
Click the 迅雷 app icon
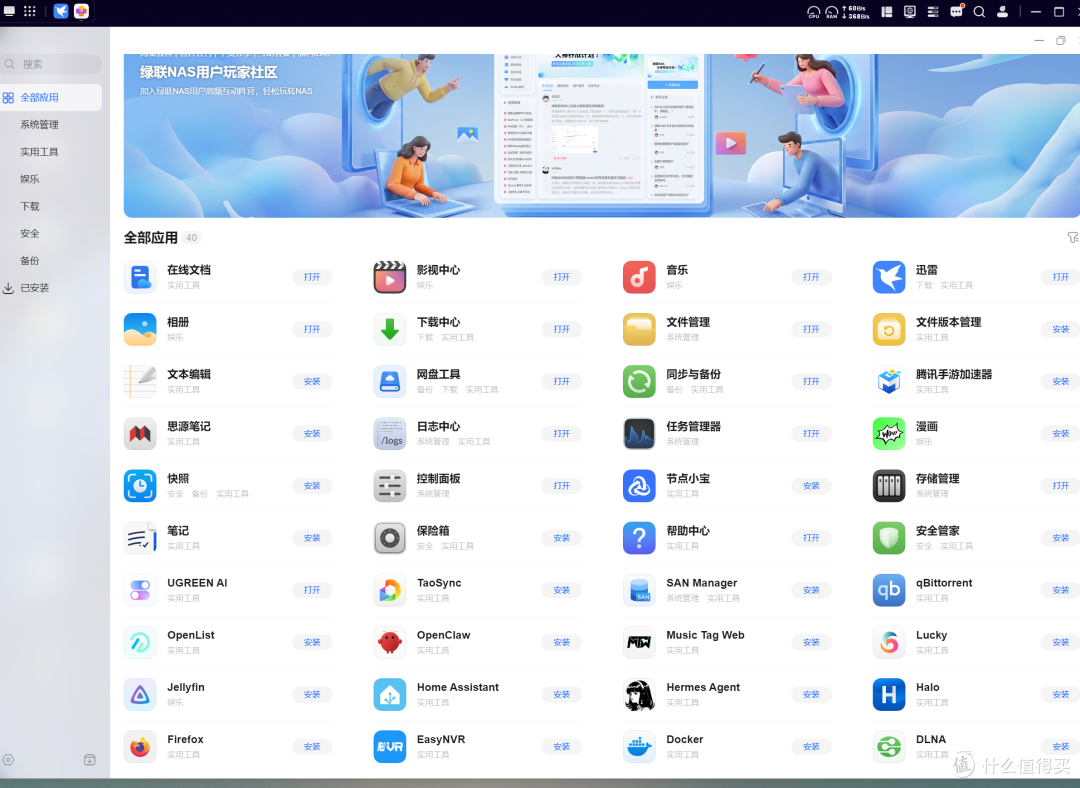pyautogui.click(x=889, y=277)
